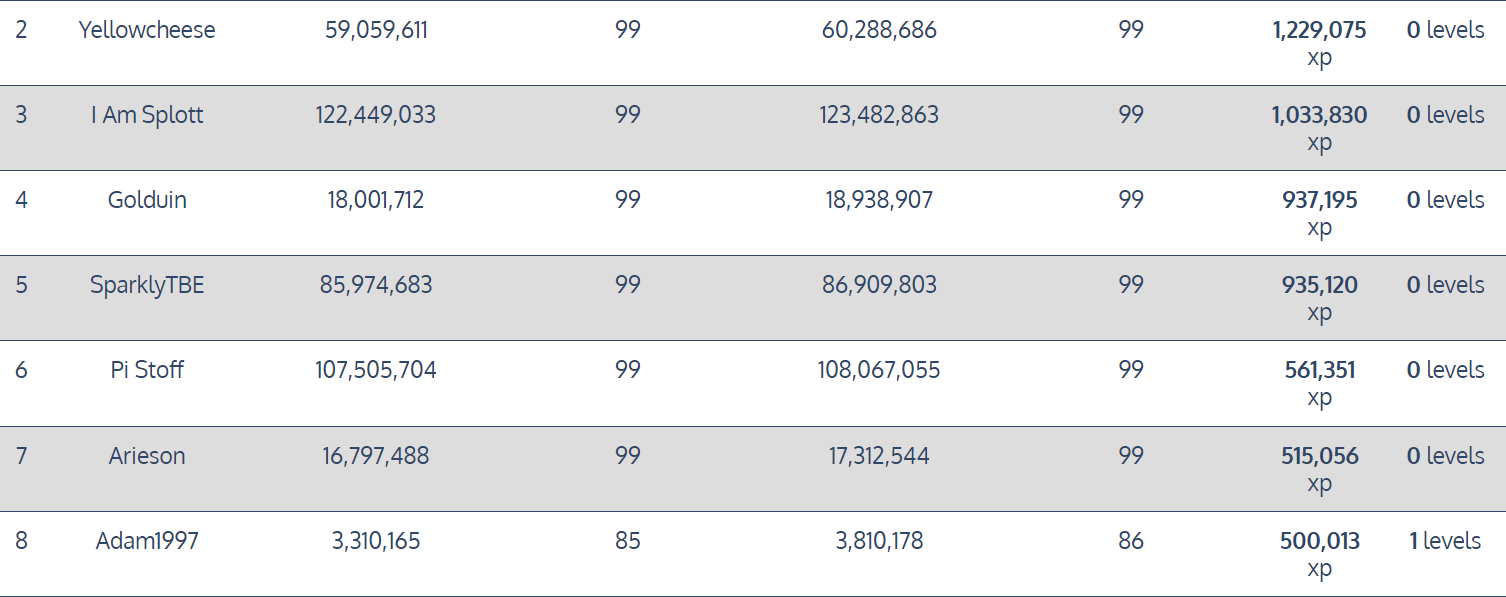Select the Pi Stoff player name

tap(147, 370)
